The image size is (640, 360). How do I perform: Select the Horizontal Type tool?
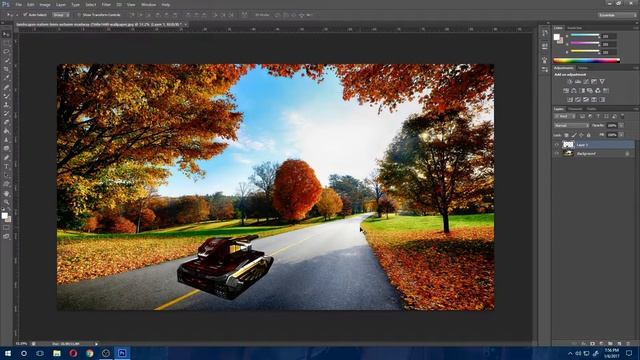pyautogui.click(x=6, y=167)
